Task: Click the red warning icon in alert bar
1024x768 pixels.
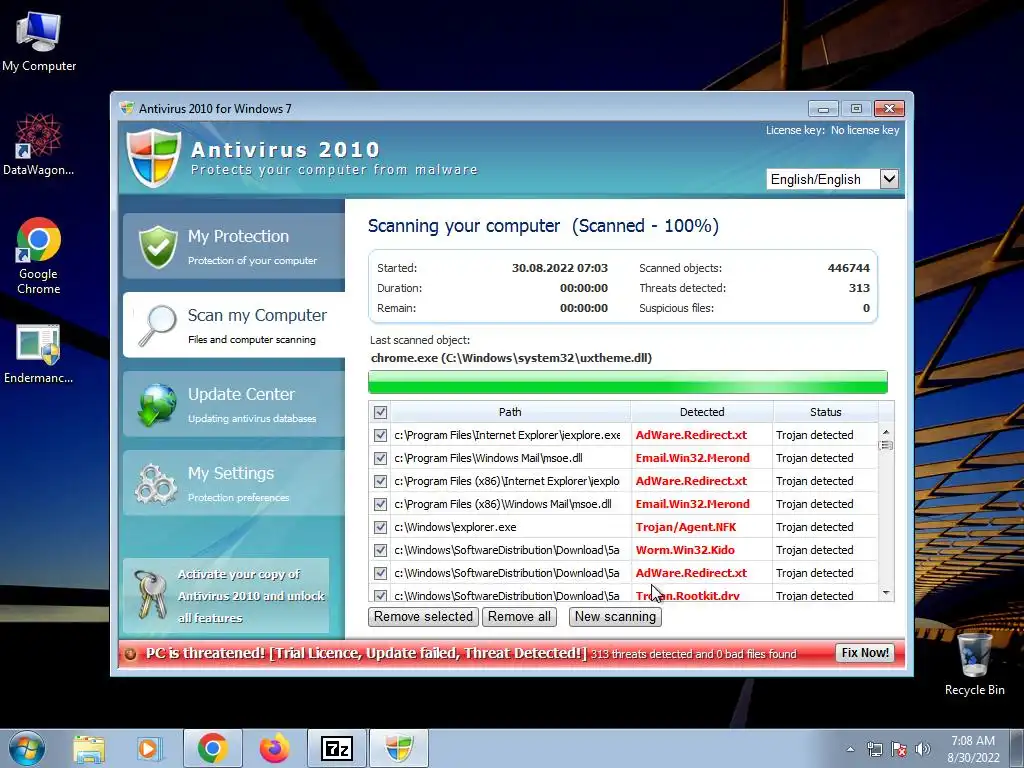Action: [131, 654]
